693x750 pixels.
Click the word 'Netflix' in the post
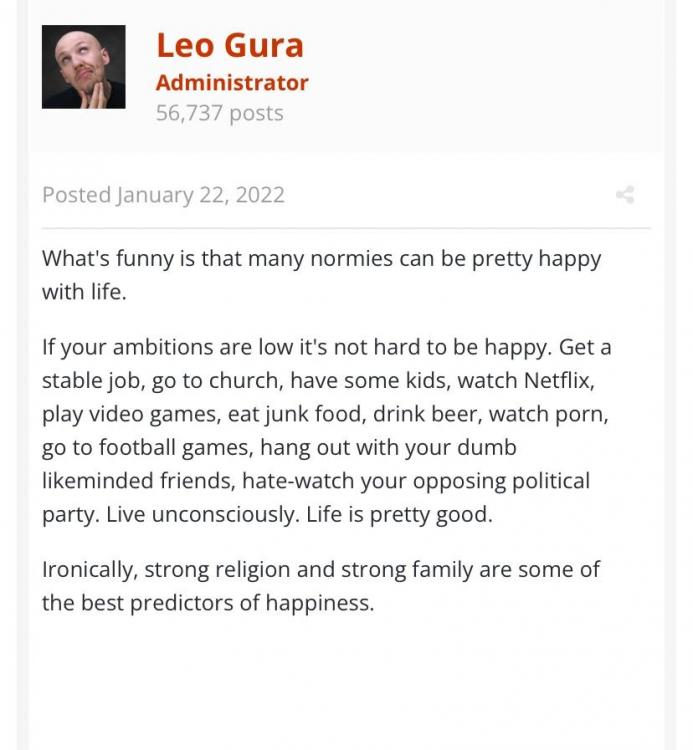click(x=558, y=381)
